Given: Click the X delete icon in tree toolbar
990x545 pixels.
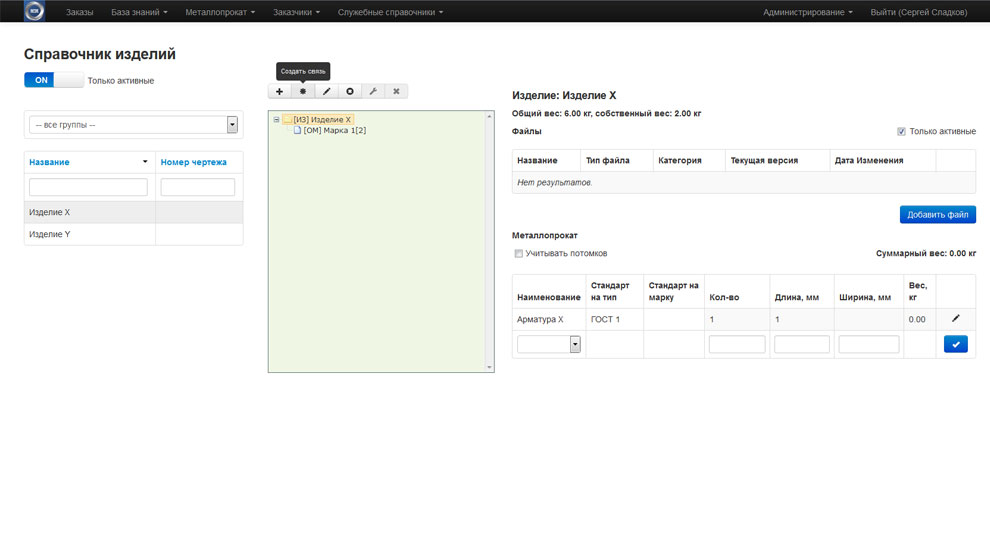Looking at the screenshot, I should [x=396, y=91].
